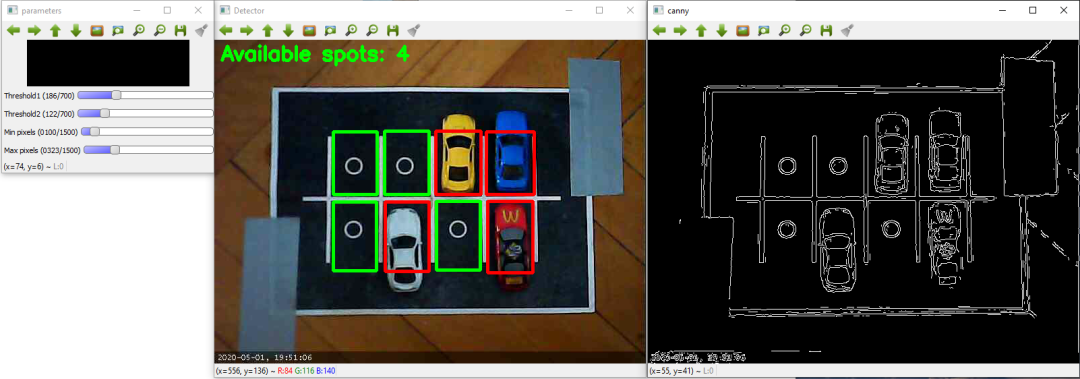Zoom out on the canny edge image
The image size is (1080, 379).
pos(805,30)
